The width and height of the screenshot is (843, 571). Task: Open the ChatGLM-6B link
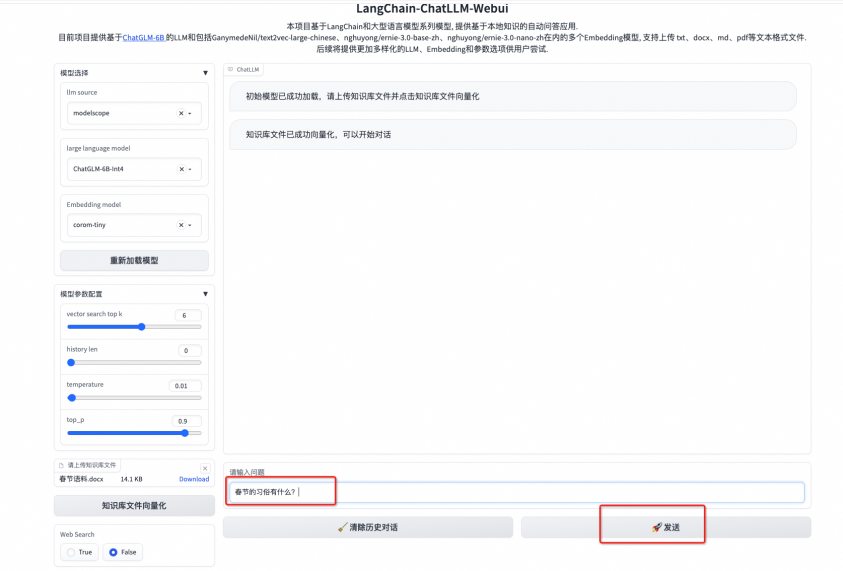point(144,38)
